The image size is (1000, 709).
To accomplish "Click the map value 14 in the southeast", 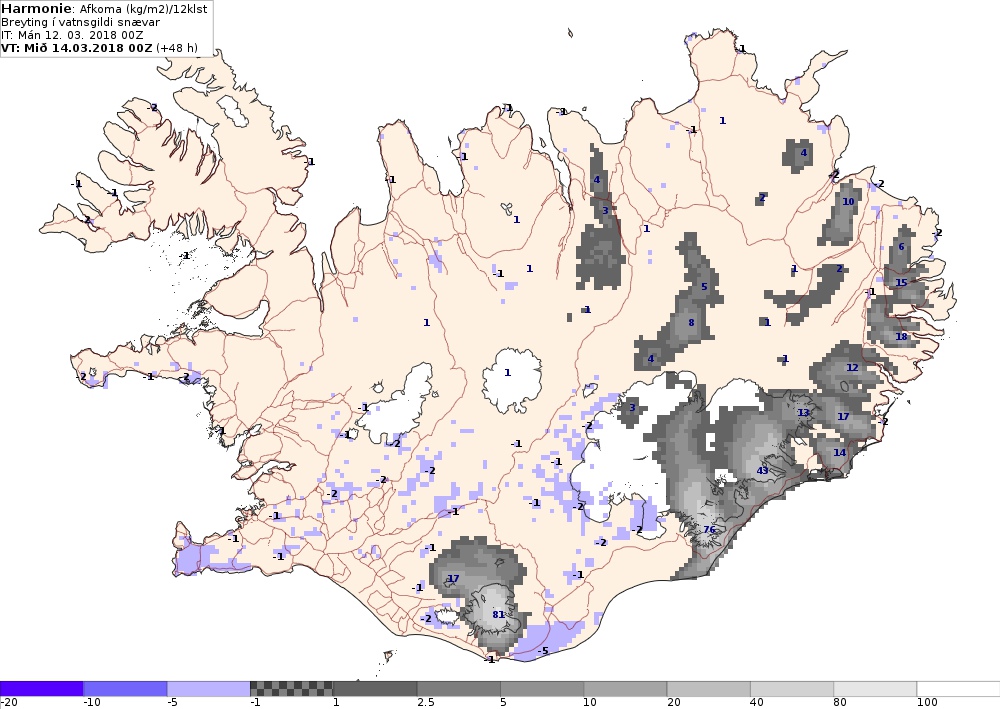I will (840, 453).
